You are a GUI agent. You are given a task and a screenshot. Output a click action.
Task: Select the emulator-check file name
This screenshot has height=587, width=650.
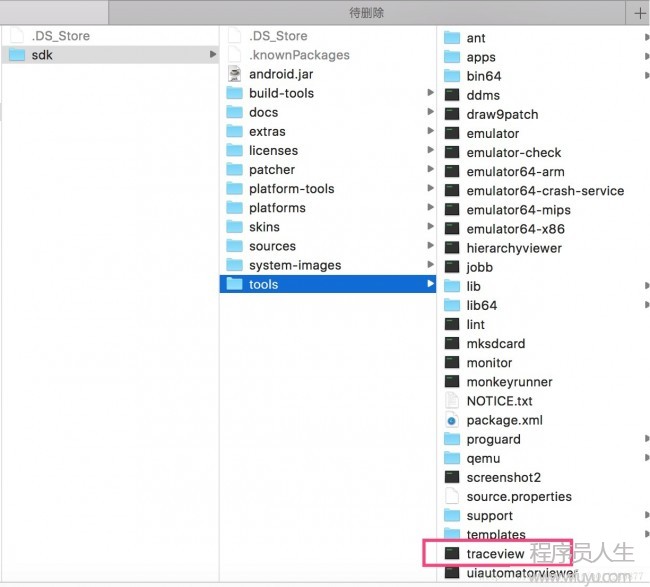point(514,153)
